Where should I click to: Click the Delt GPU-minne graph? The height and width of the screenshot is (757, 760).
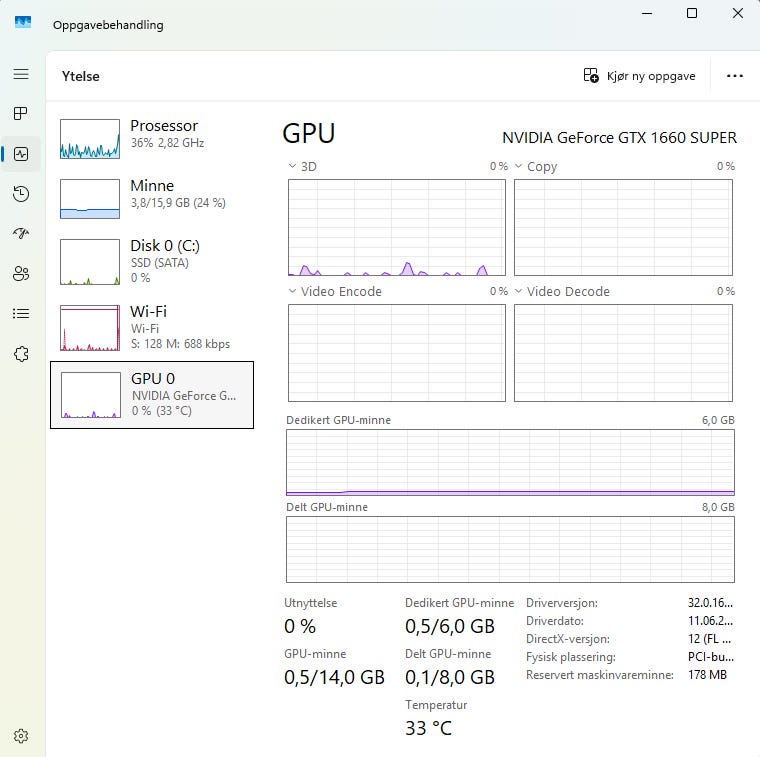tap(510, 549)
